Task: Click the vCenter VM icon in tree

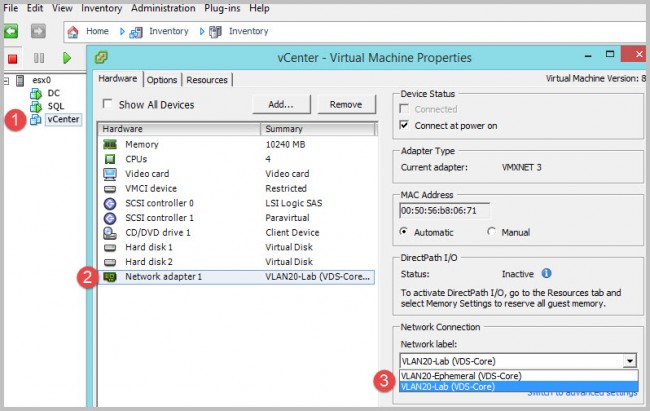Action: coord(36,119)
